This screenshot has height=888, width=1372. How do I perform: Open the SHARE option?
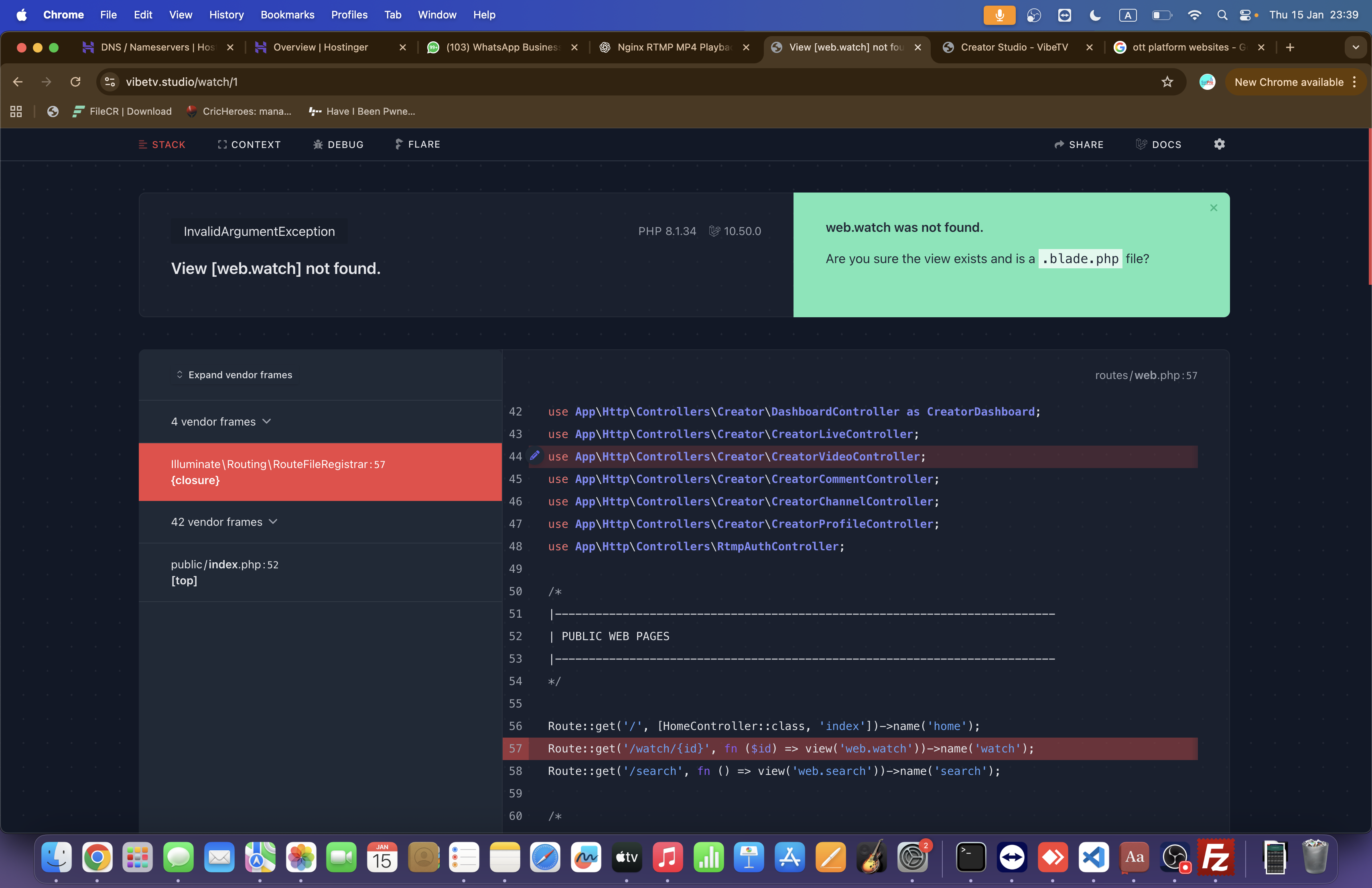click(x=1079, y=145)
